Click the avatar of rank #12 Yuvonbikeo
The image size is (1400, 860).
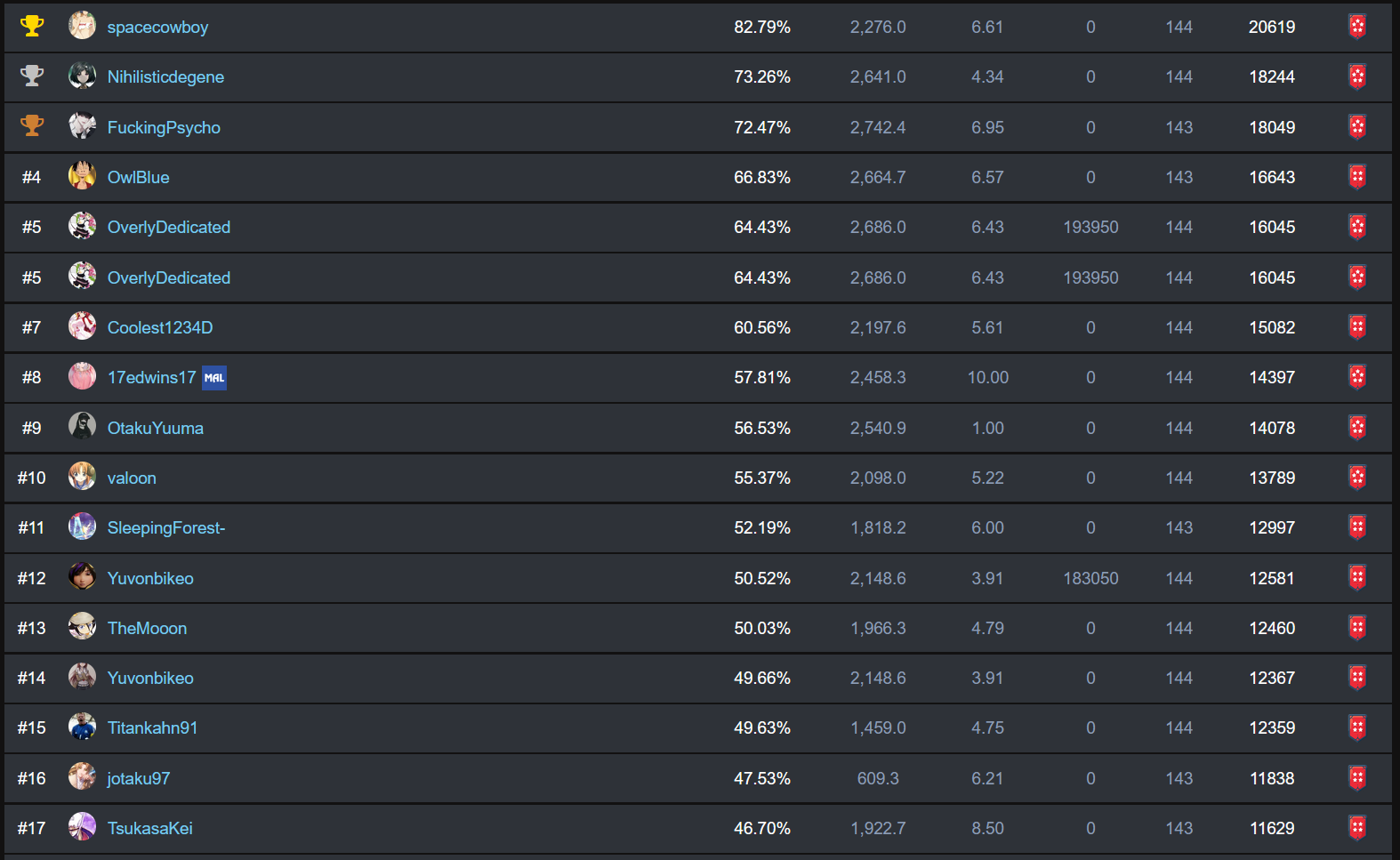coord(83,576)
